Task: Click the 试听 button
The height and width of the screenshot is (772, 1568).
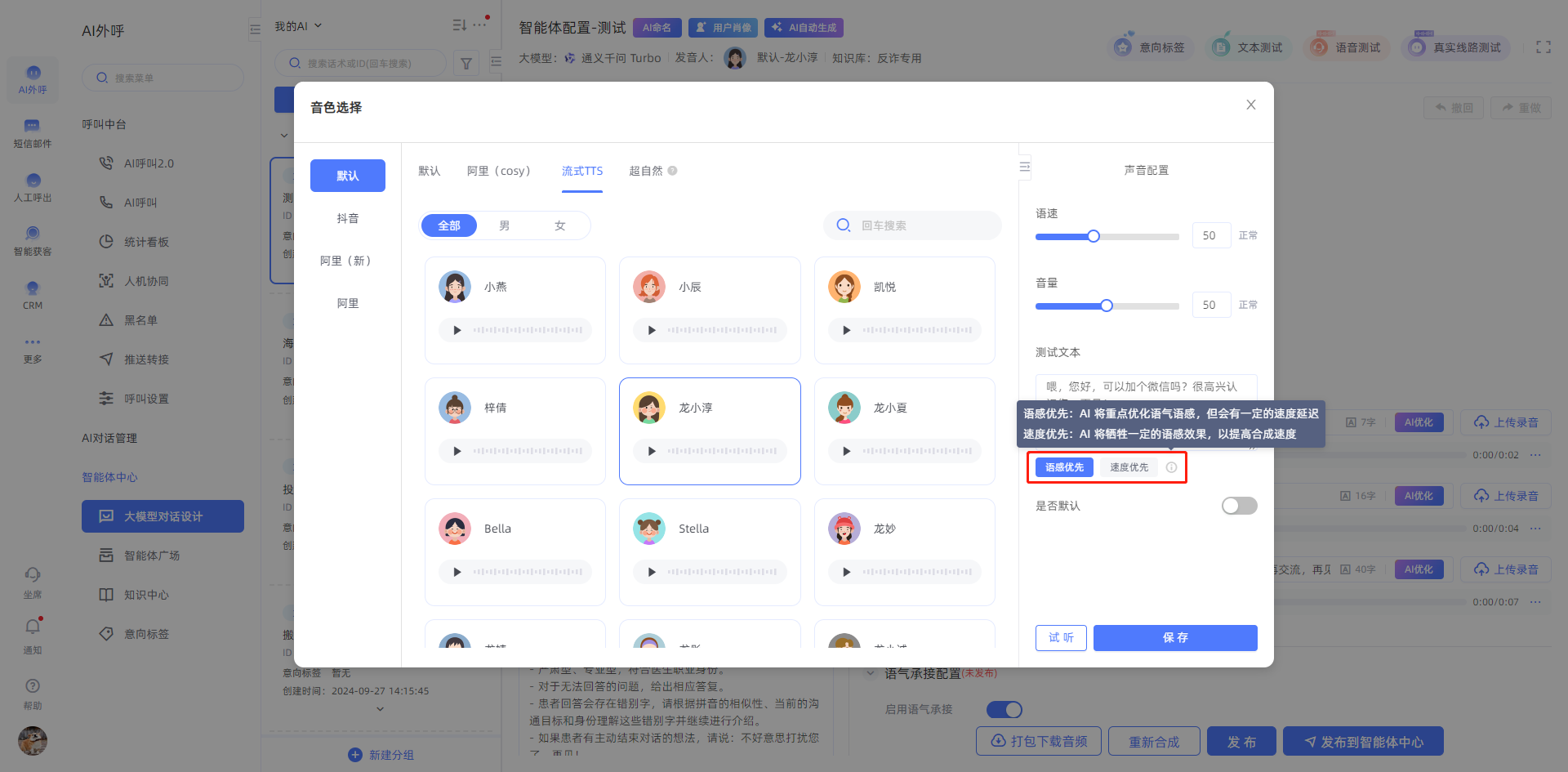Action: coord(1061,637)
